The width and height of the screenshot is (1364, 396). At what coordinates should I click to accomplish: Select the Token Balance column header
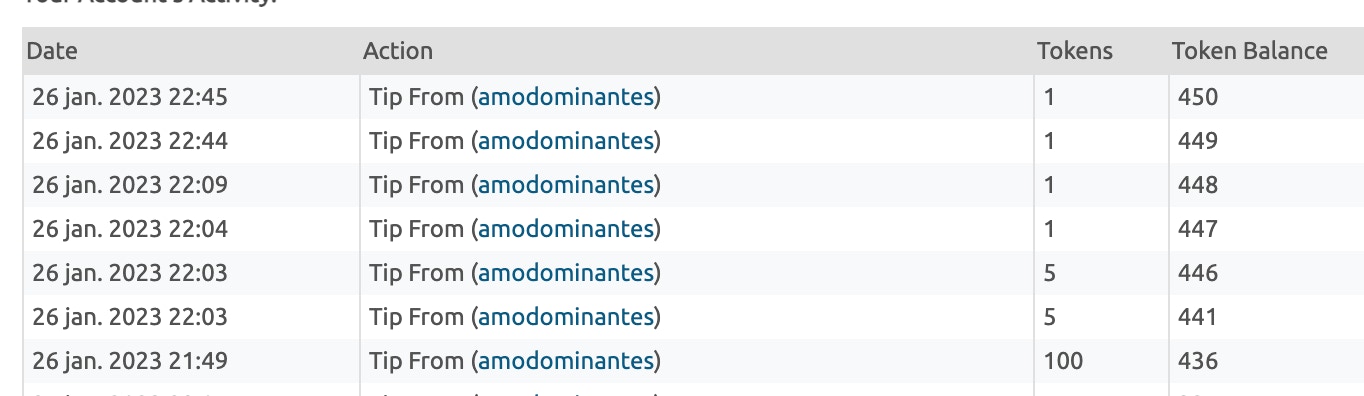click(1250, 51)
